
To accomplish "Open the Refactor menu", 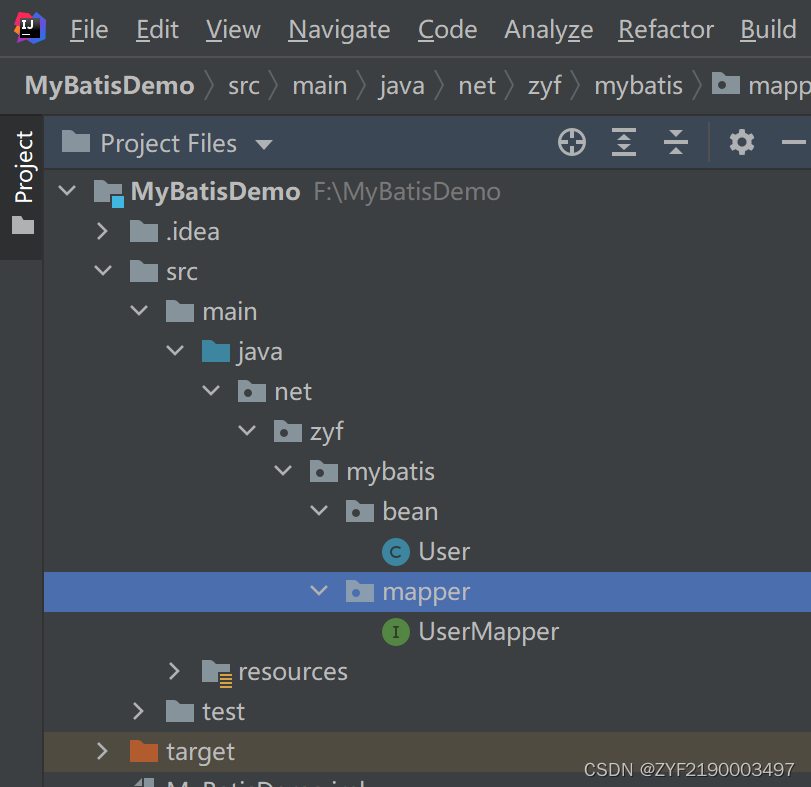I will tap(666, 29).
